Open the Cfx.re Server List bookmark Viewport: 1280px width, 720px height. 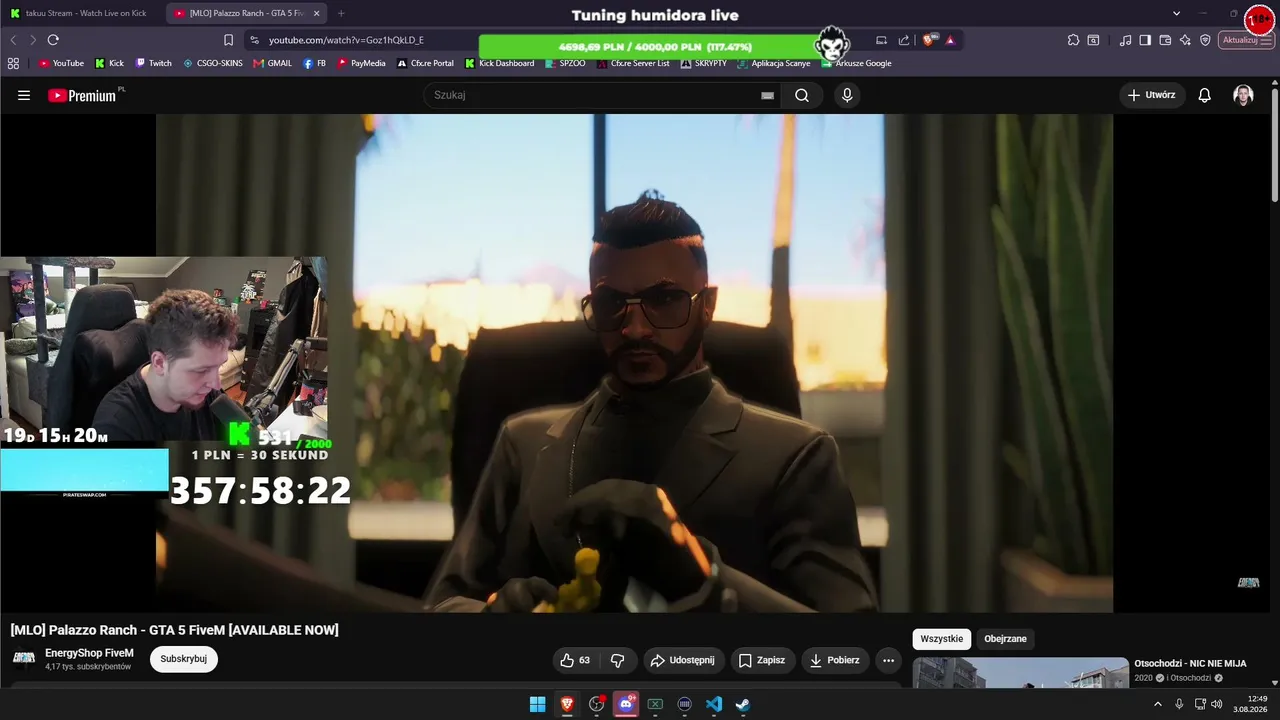coord(633,63)
